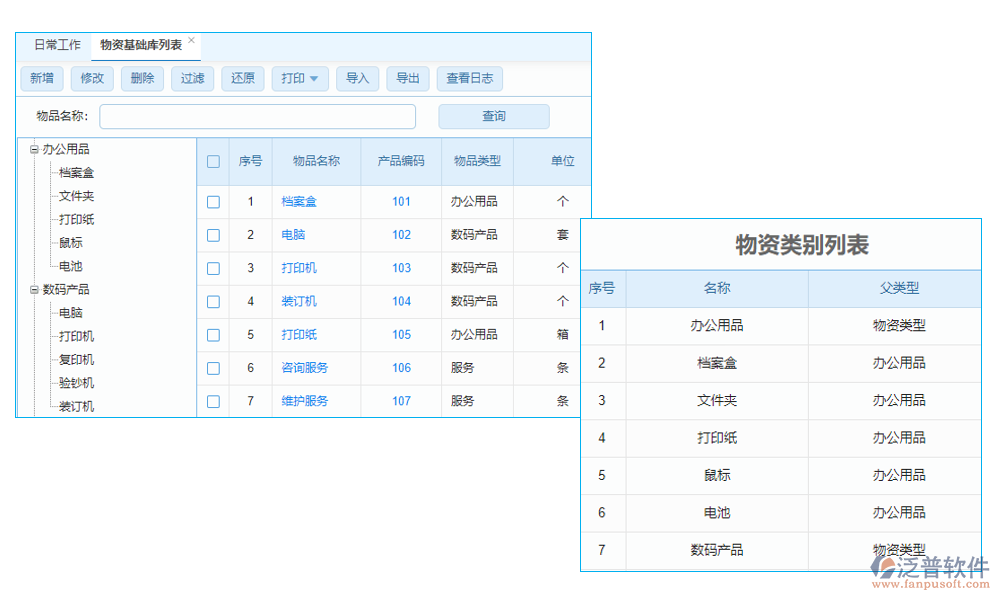Click 还原 to restore the list

pos(242,79)
